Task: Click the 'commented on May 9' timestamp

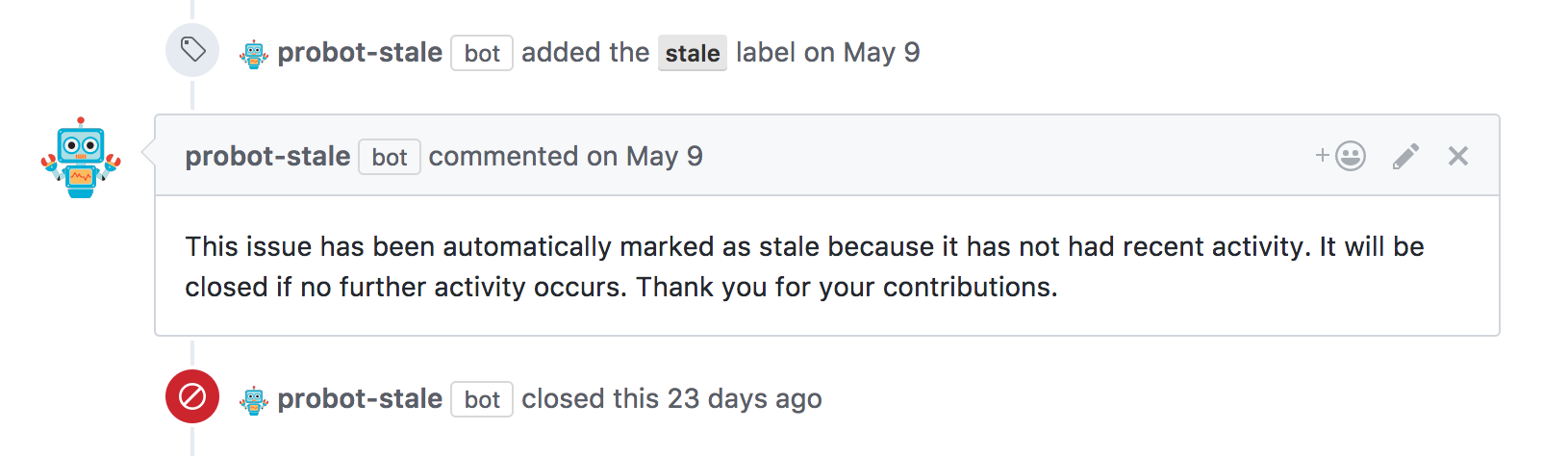Action: [x=664, y=156]
